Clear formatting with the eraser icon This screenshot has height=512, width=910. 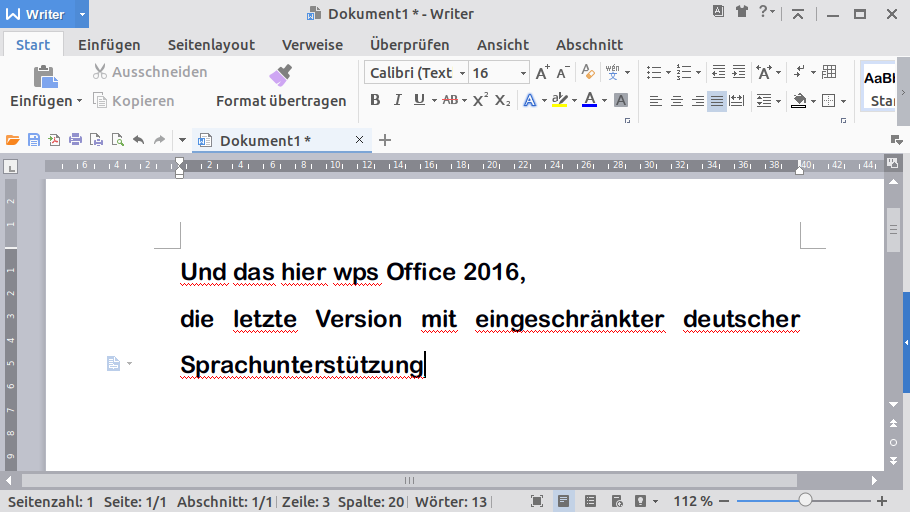click(x=588, y=72)
